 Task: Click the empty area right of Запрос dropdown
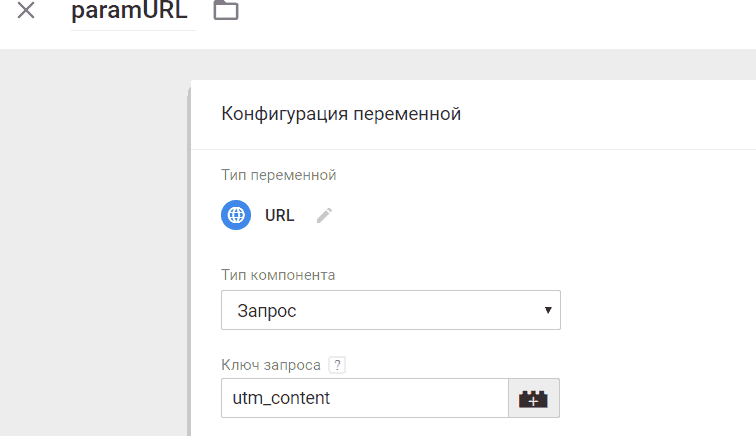coord(658,310)
